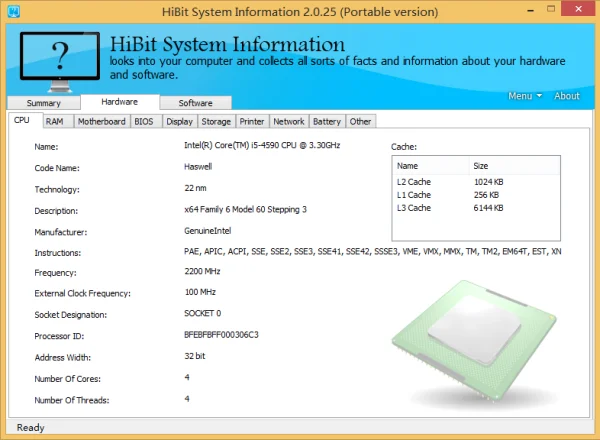This screenshot has width=600, height=440.
Task: Minimize the HiBit System Information window
Action: 530,10
